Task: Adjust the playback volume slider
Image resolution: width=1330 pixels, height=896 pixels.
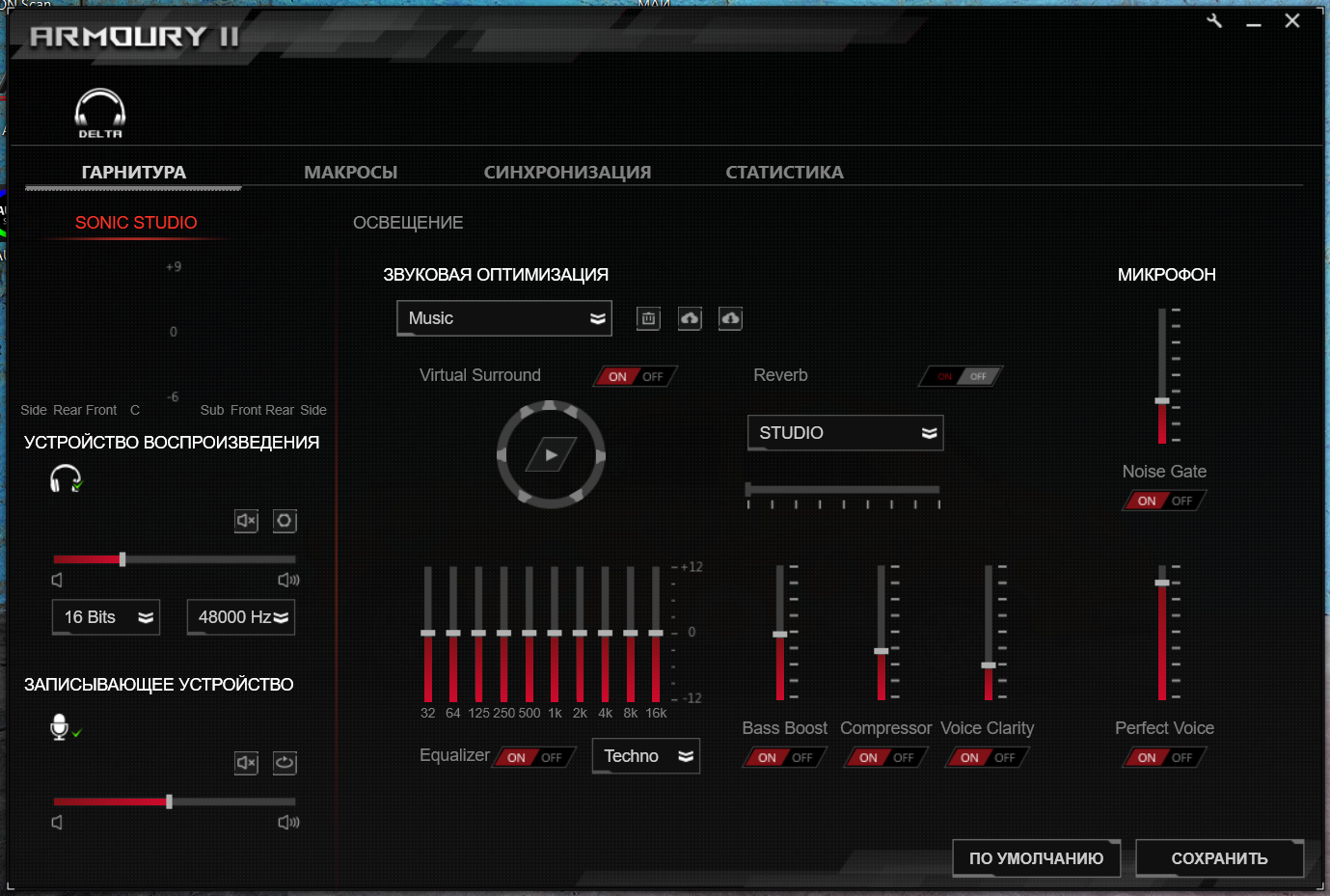Action: pos(175,559)
